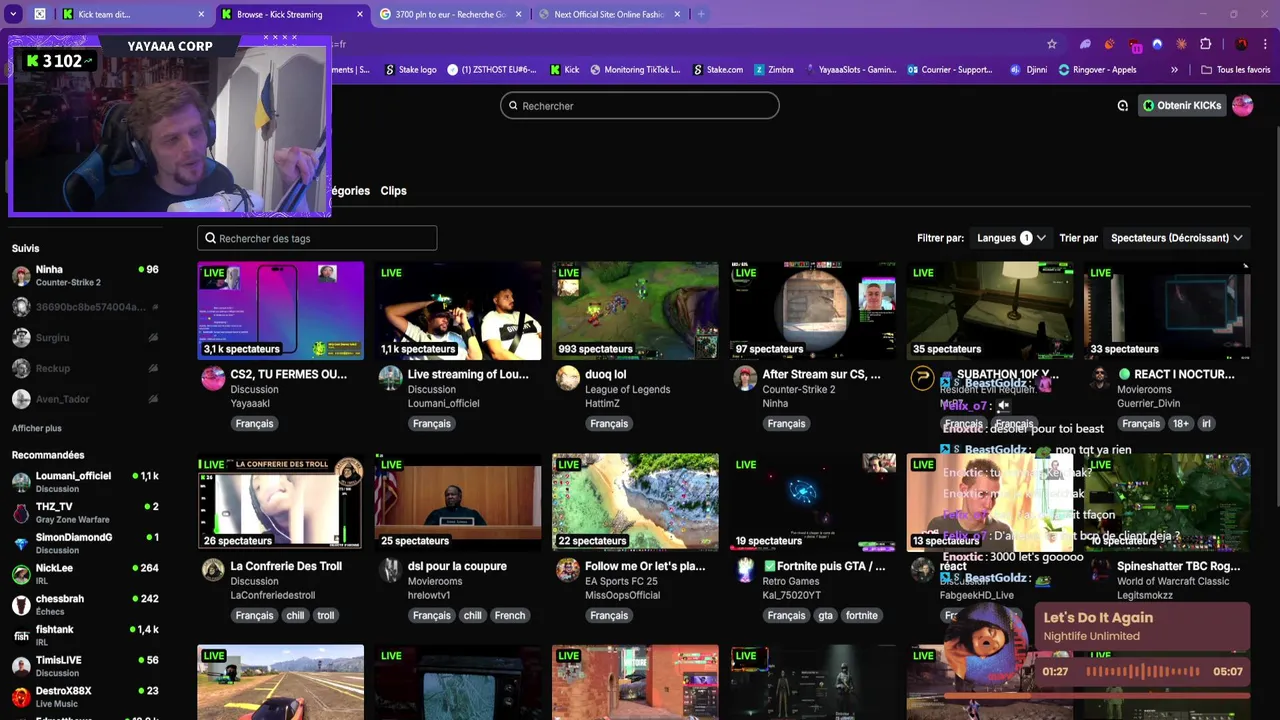
Task: Click Yayaaakl avatar under CS2 stream
Action: point(213,378)
